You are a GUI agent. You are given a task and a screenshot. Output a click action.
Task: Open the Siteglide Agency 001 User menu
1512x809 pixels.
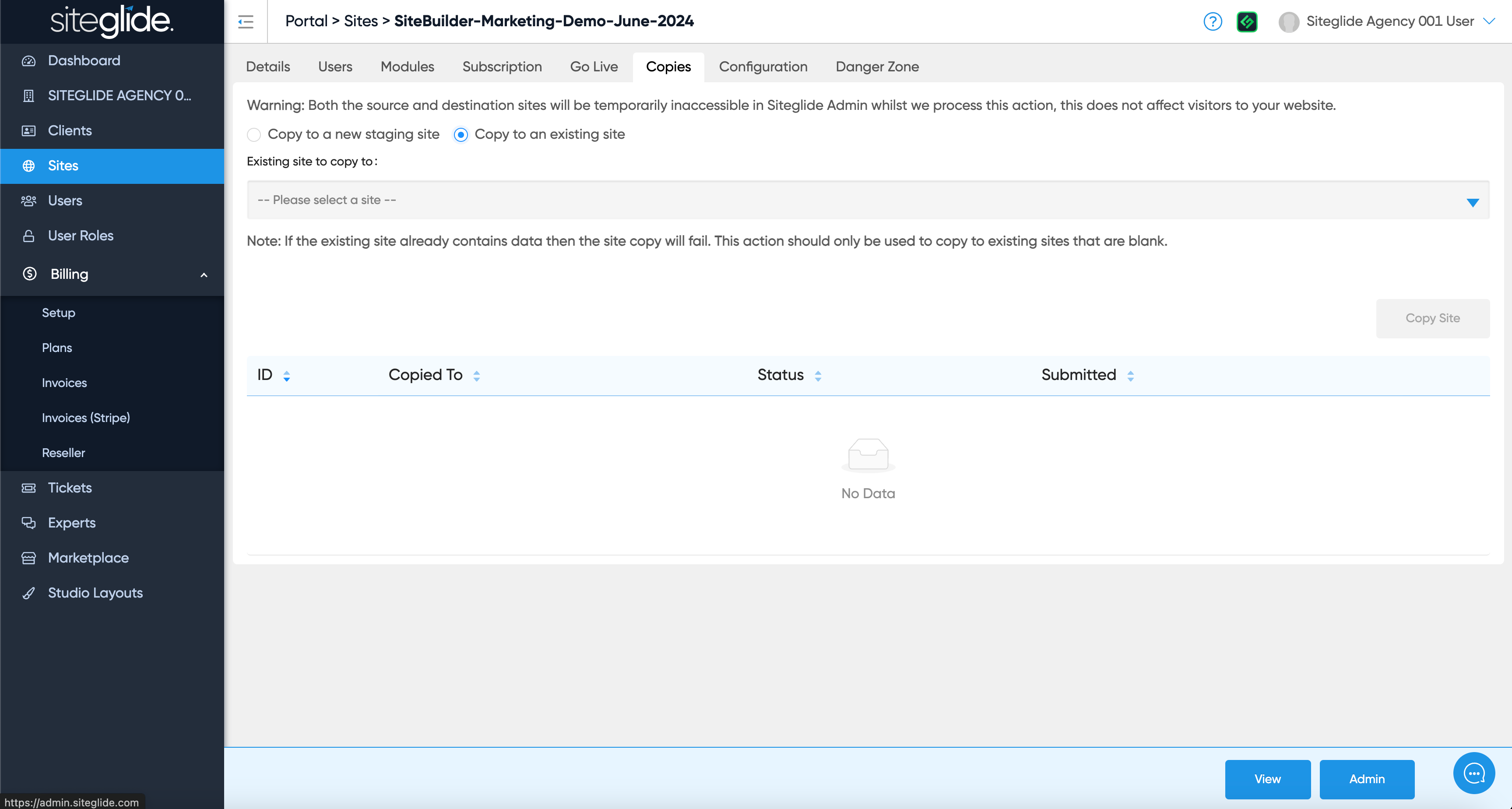pyautogui.click(x=1389, y=22)
